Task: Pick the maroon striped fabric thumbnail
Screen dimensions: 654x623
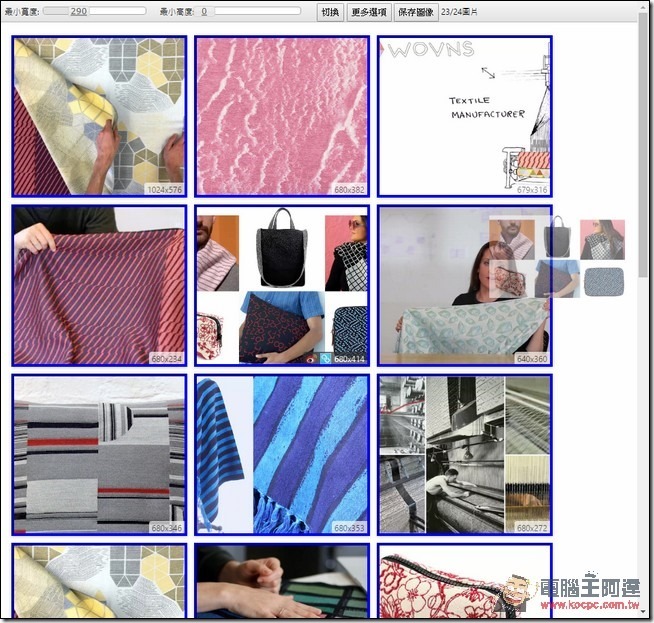Action: click(x=99, y=285)
